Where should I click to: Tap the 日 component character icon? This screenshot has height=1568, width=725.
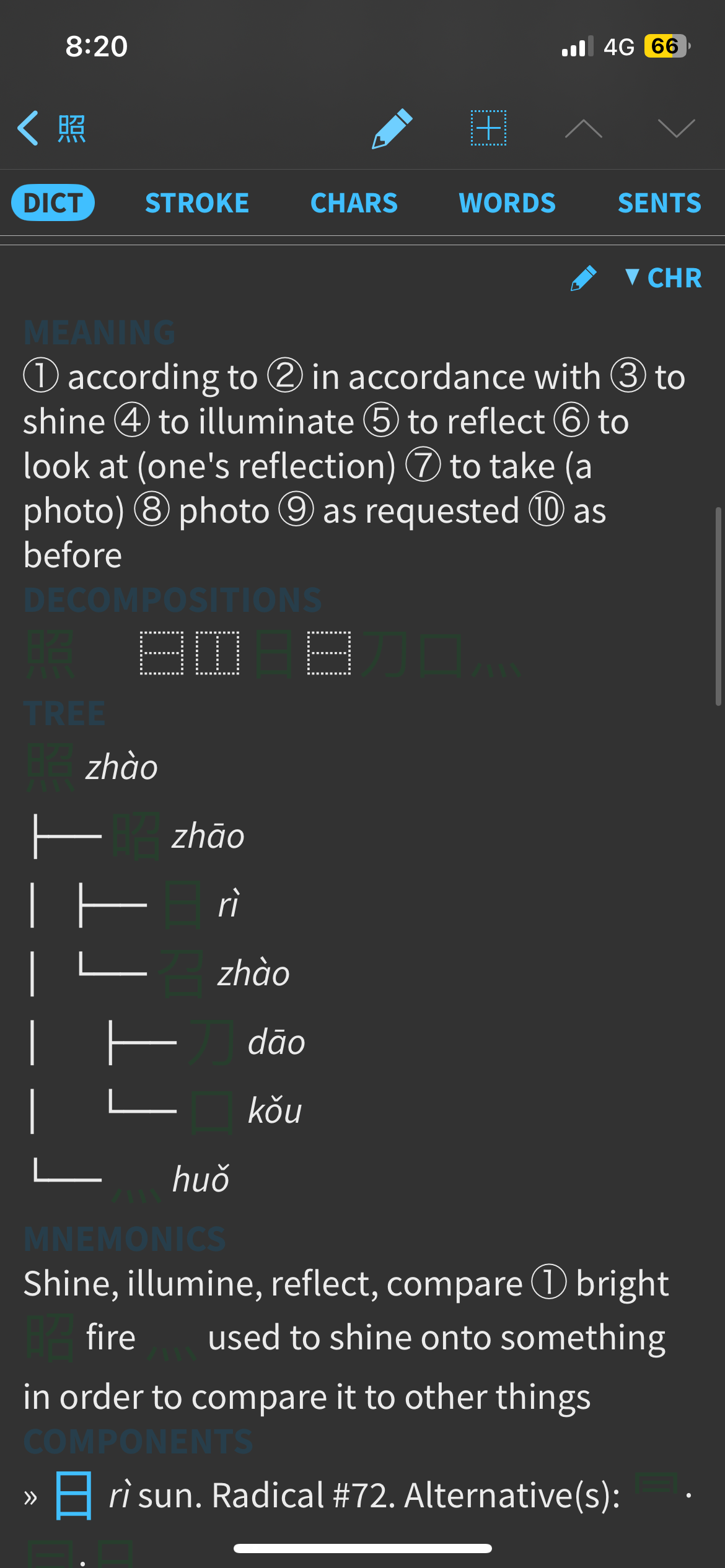click(74, 1496)
